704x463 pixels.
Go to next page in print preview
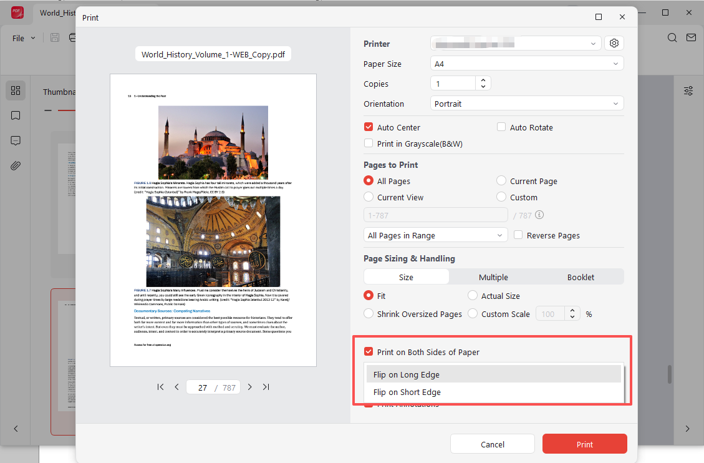coord(250,387)
